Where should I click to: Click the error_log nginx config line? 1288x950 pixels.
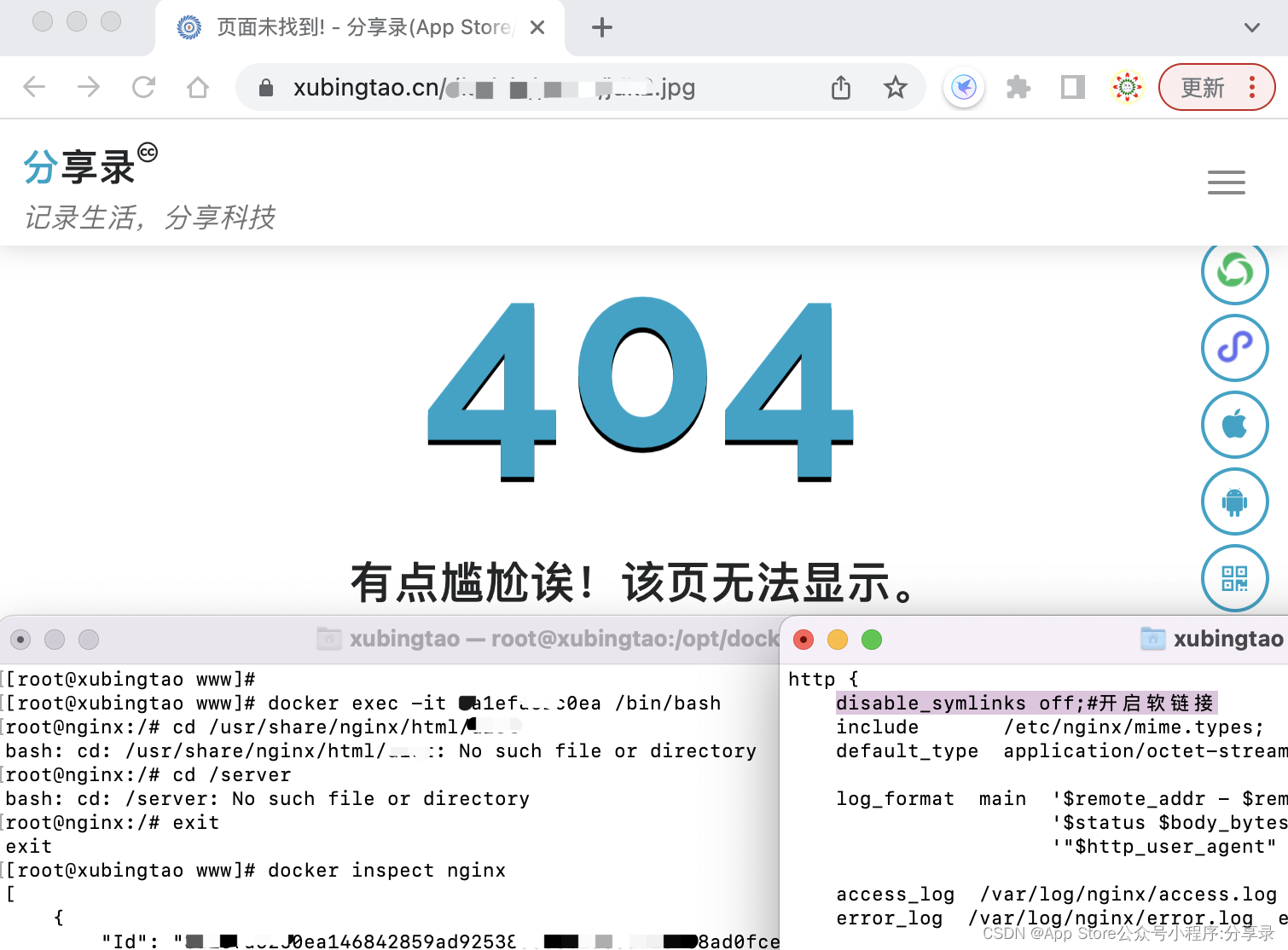click(1061, 918)
